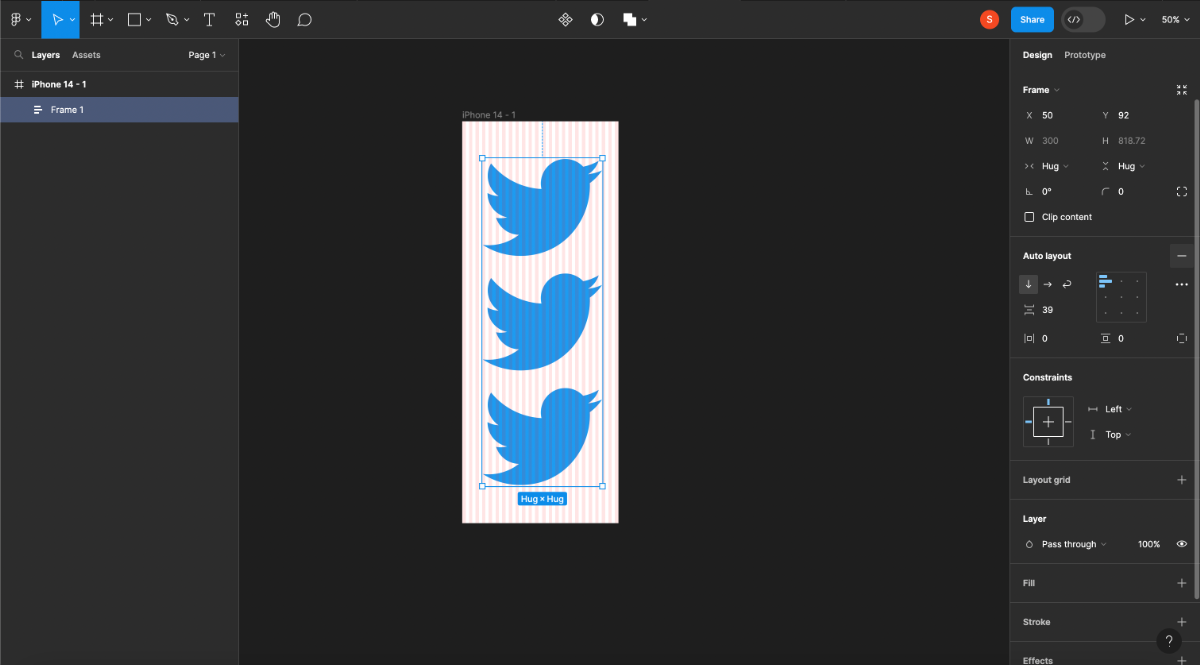The width and height of the screenshot is (1200, 665).
Task: Toggle Dev Mode switch
Action: click(x=1083, y=19)
